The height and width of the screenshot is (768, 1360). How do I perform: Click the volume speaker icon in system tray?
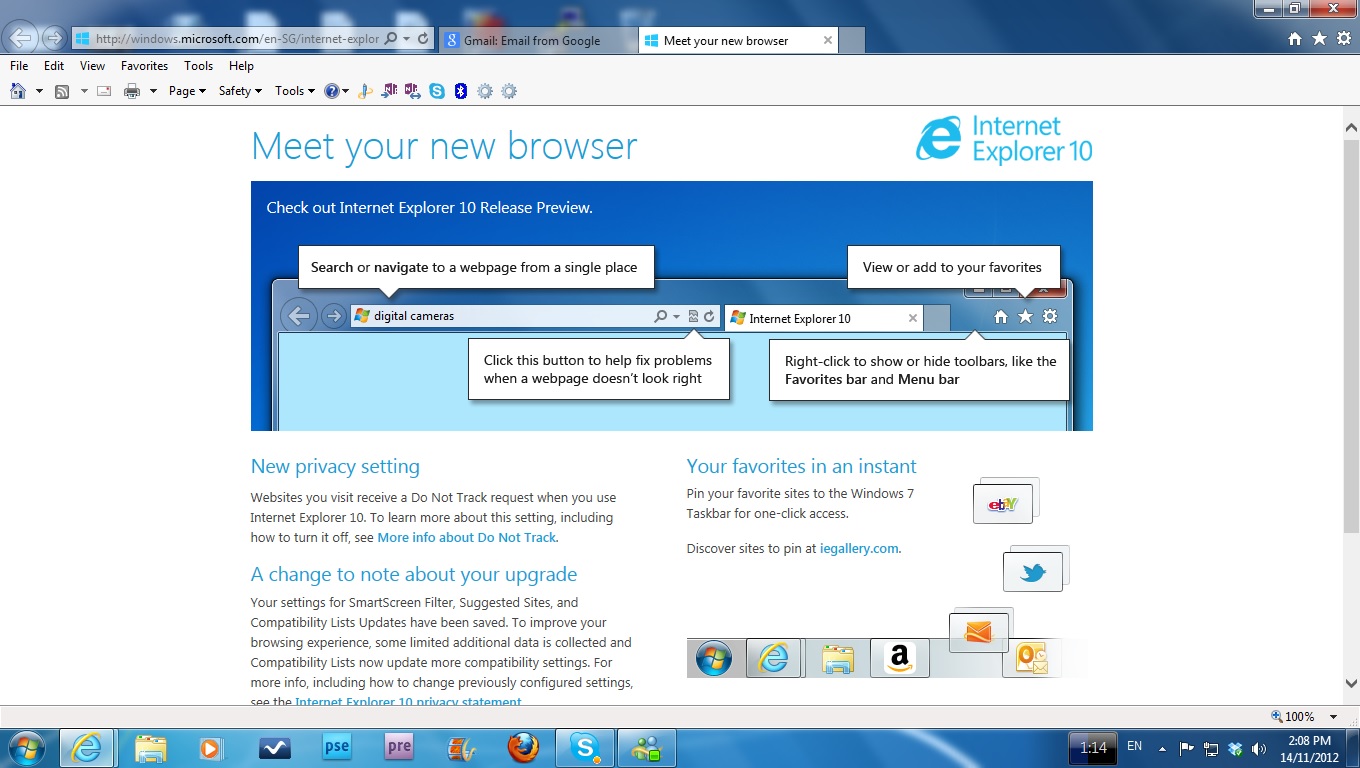tap(1259, 748)
